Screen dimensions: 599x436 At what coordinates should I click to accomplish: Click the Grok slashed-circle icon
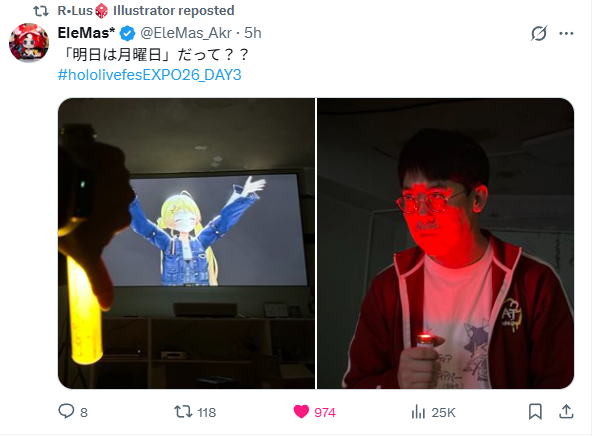[x=539, y=34]
